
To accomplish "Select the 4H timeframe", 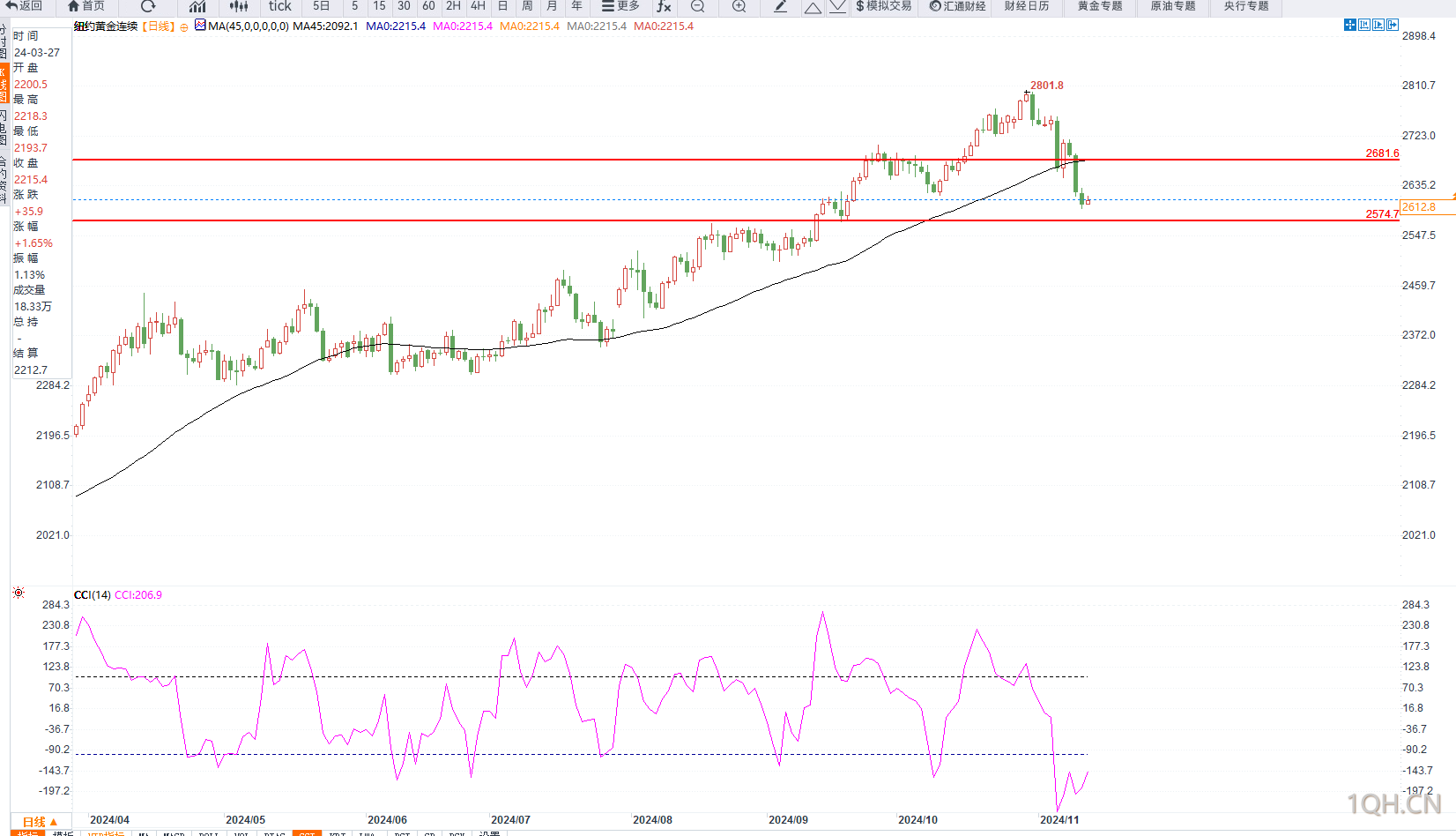I will pos(478,6).
